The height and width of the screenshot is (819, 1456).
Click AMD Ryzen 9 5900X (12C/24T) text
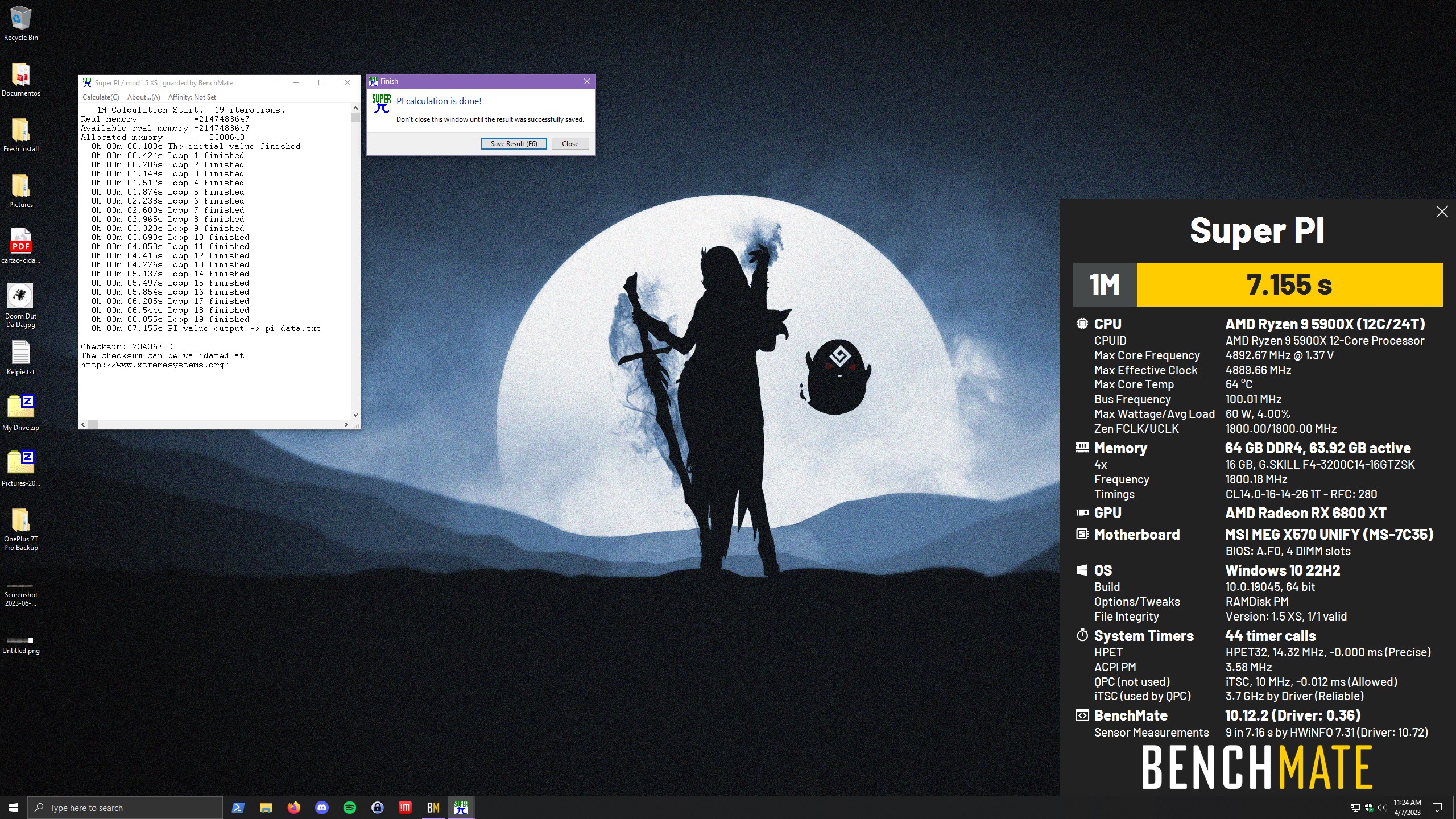(x=1325, y=324)
